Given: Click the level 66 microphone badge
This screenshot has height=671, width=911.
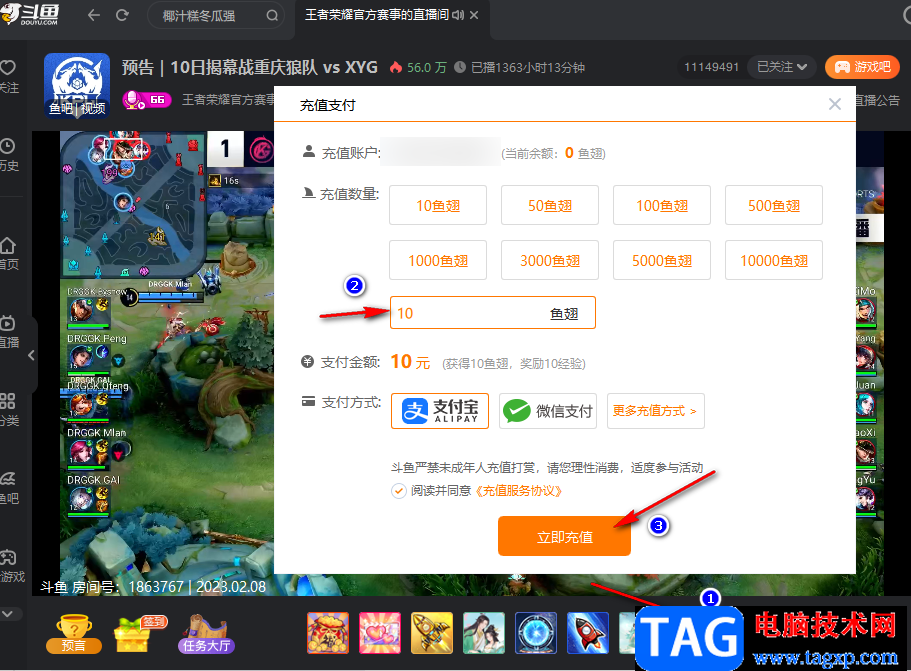Looking at the screenshot, I should [x=146, y=100].
